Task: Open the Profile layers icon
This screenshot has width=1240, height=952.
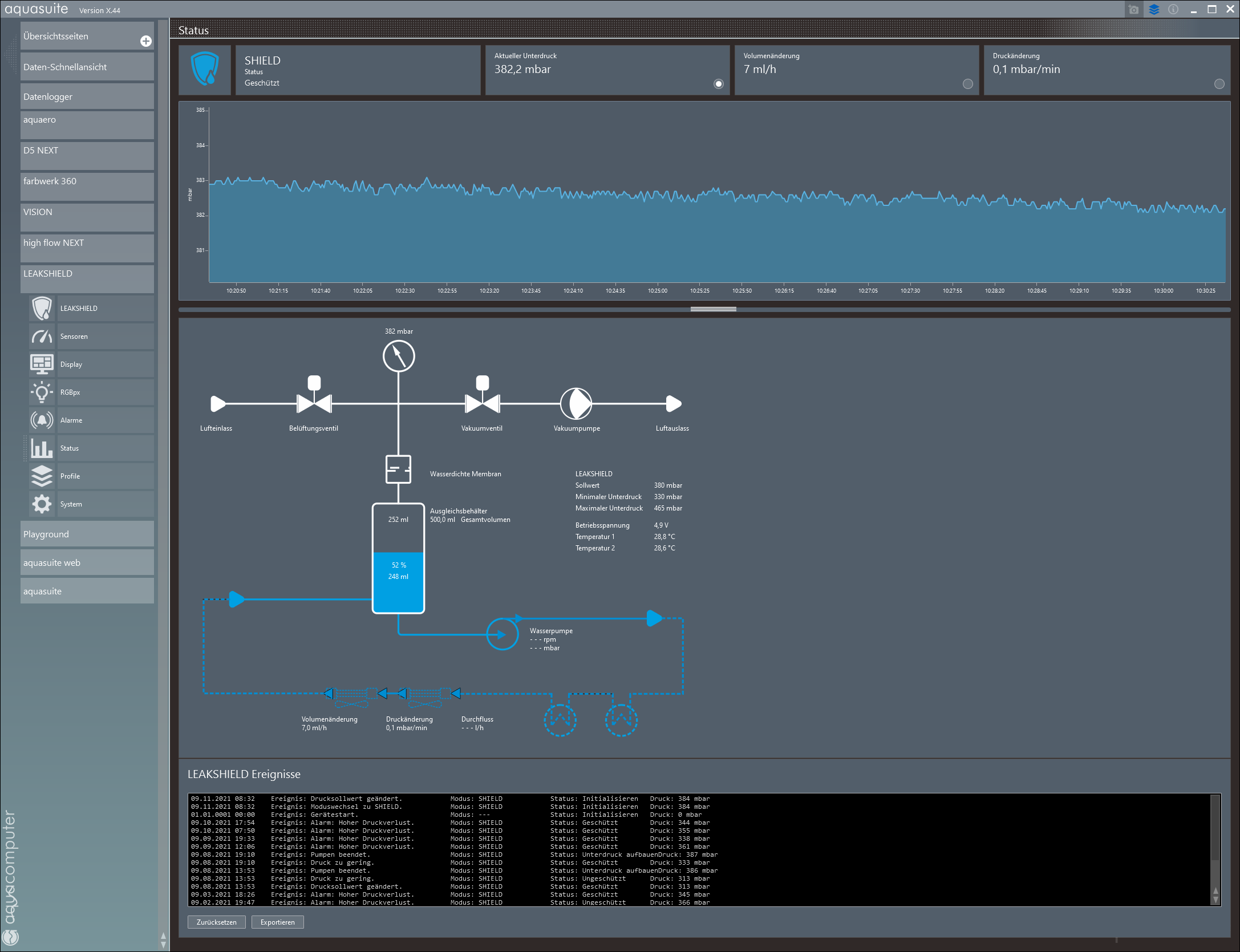Action: [x=42, y=476]
